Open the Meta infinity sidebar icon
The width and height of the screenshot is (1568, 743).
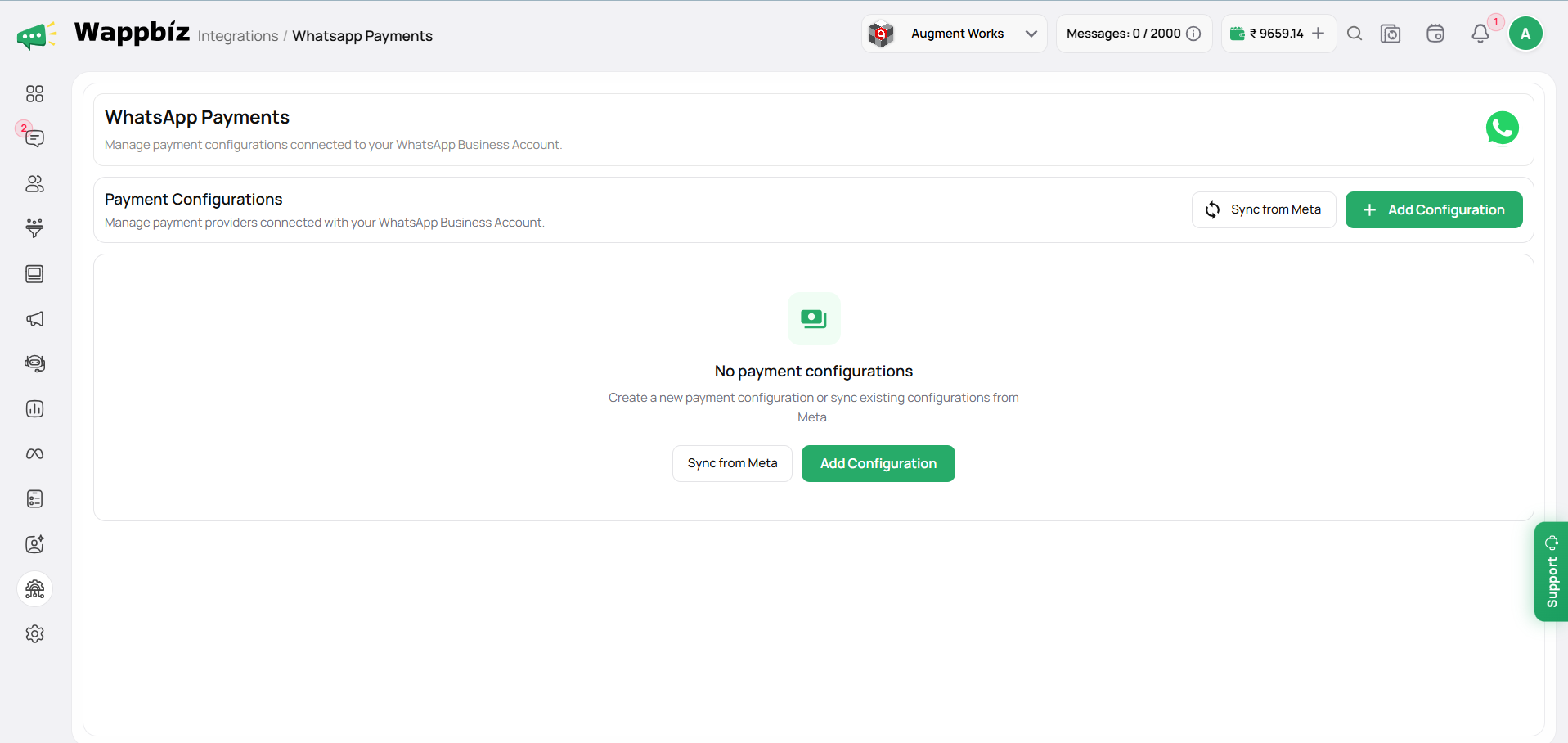pyautogui.click(x=34, y=454)
